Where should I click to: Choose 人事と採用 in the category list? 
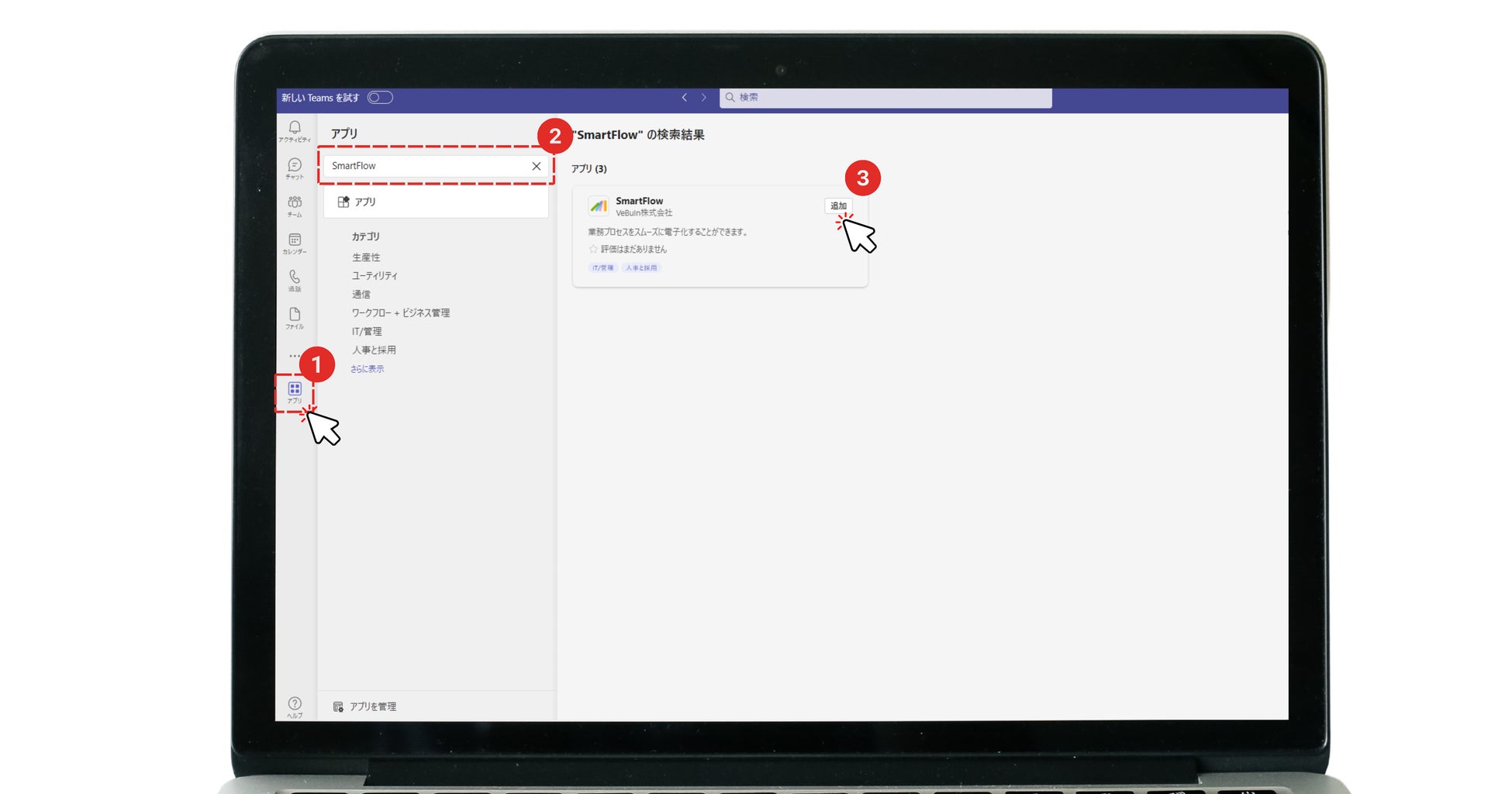374,350
